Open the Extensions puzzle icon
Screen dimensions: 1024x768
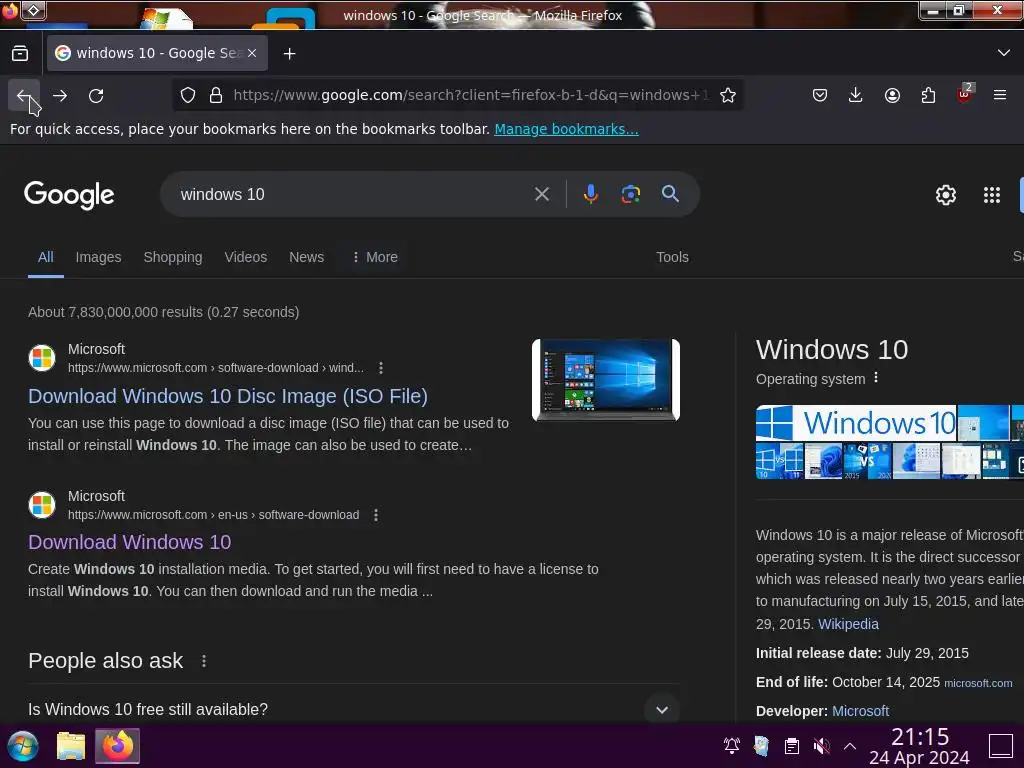tap(928, 95)
